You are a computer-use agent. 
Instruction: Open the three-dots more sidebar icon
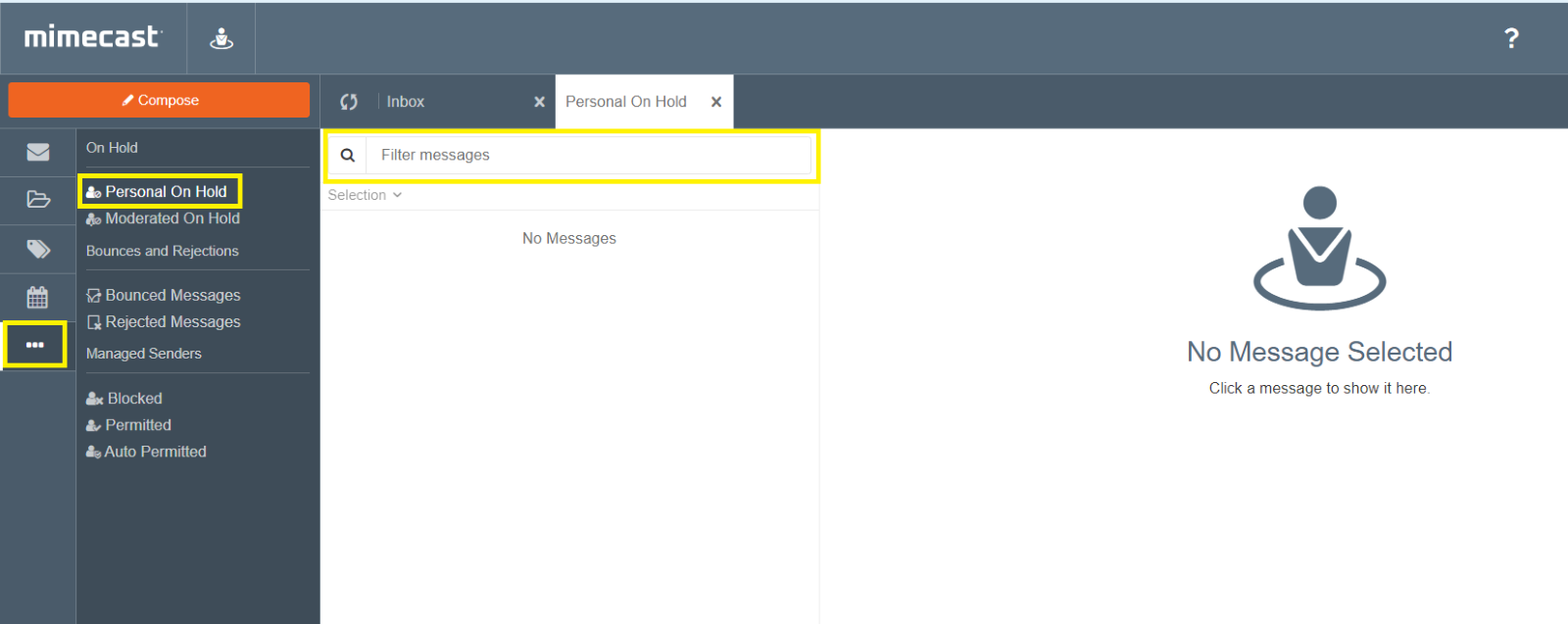tap(35, 345)
